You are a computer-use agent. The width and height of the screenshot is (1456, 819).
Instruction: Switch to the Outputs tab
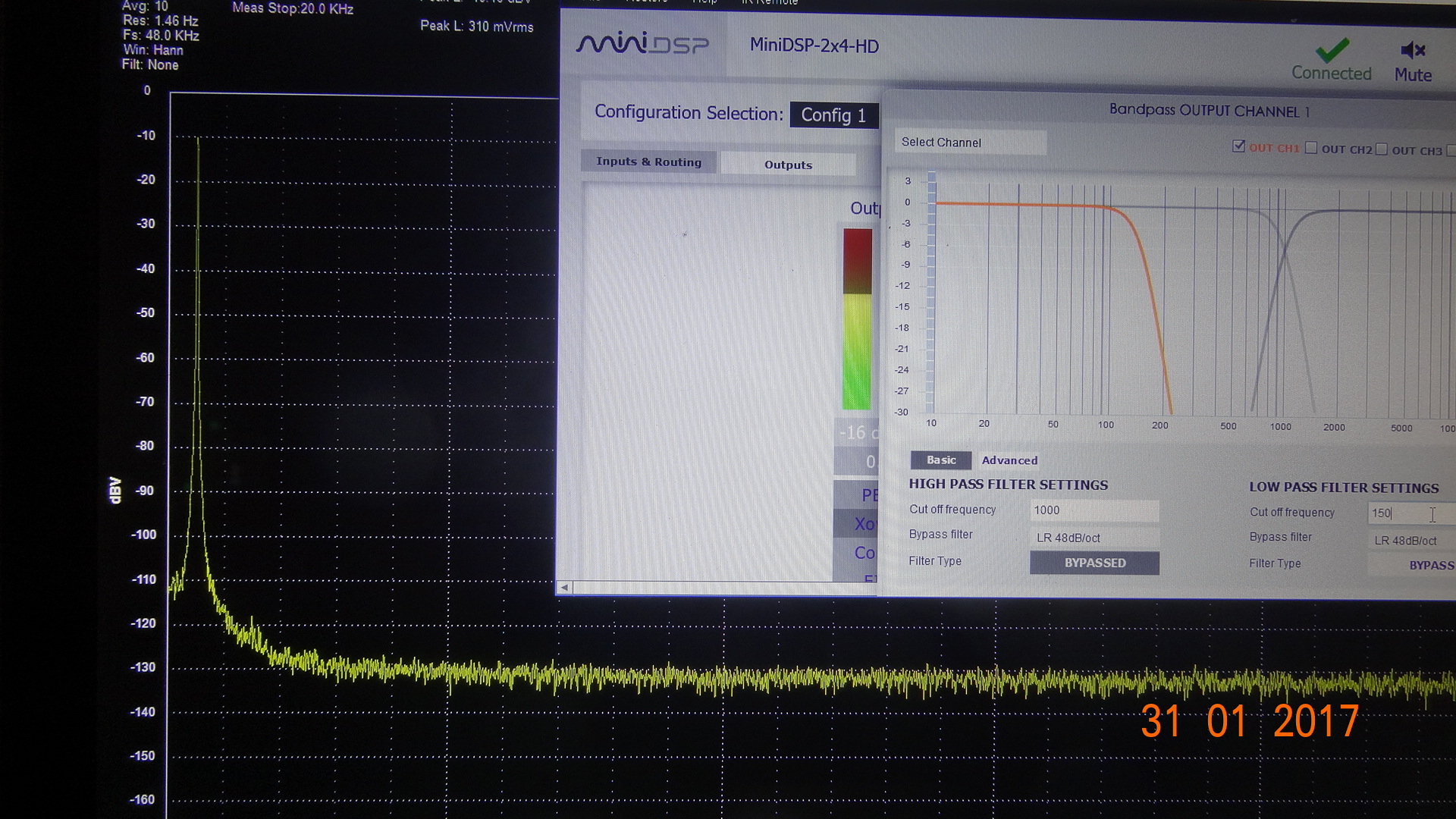(788, 165)
